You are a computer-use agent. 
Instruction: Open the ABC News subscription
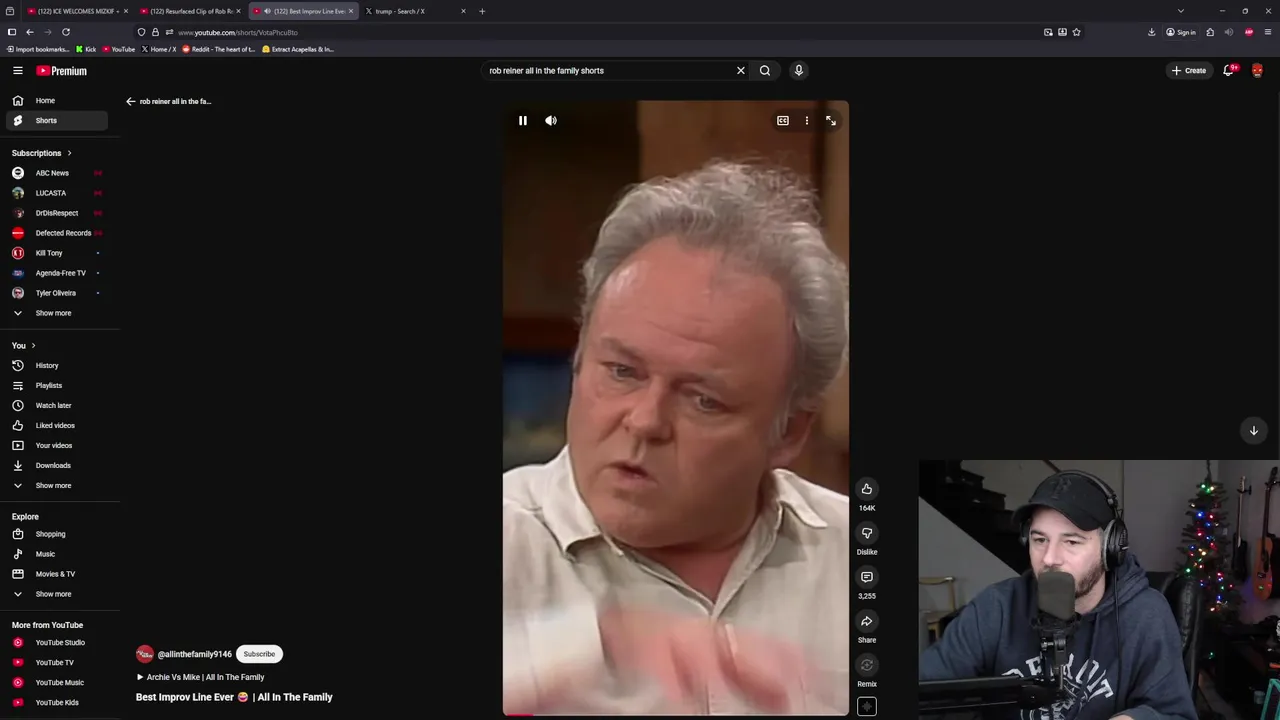click(56, 173)
